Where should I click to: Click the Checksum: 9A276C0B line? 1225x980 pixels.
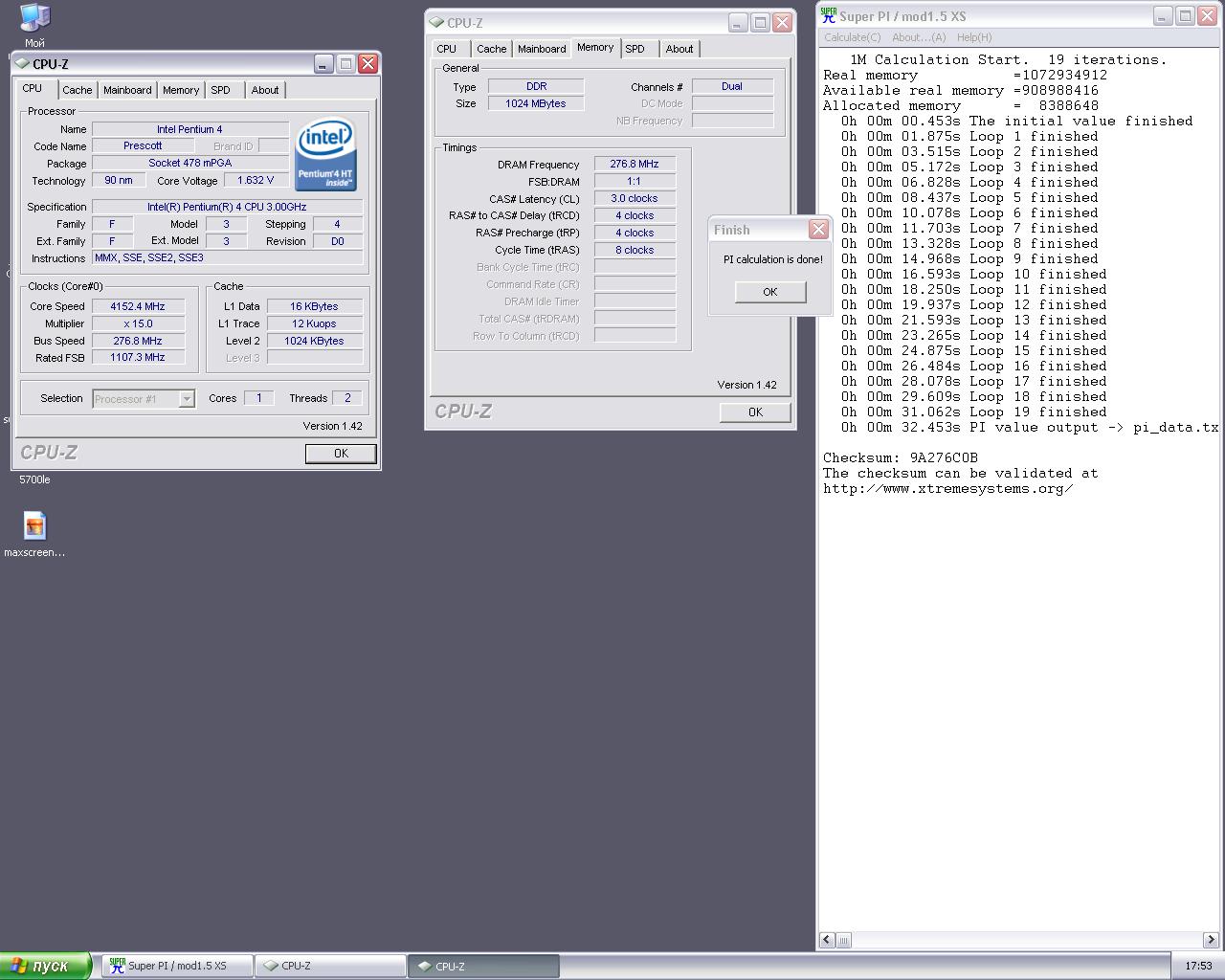901,457
